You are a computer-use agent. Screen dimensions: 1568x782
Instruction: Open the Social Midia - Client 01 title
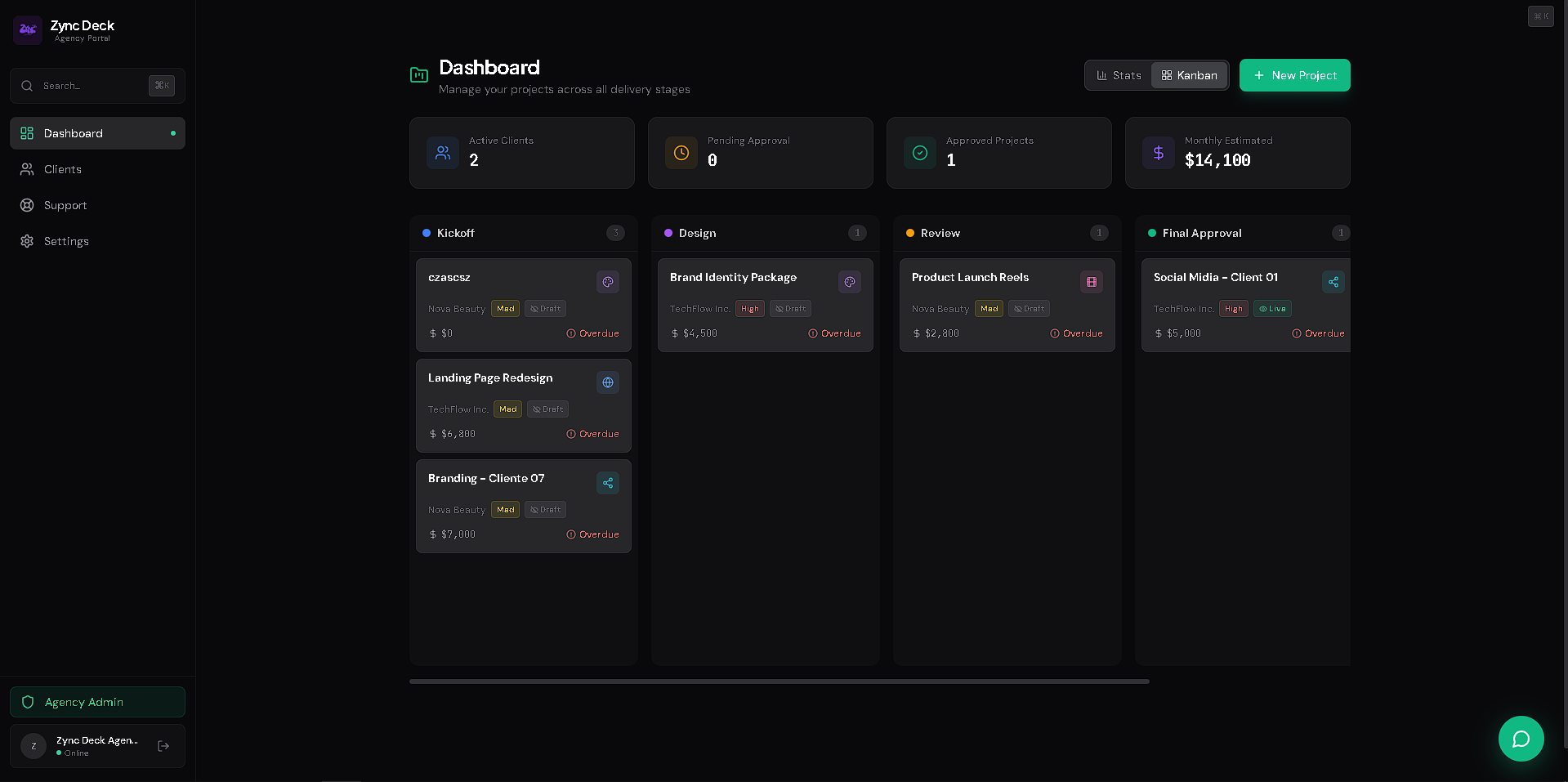click(x=1216, y=277)
